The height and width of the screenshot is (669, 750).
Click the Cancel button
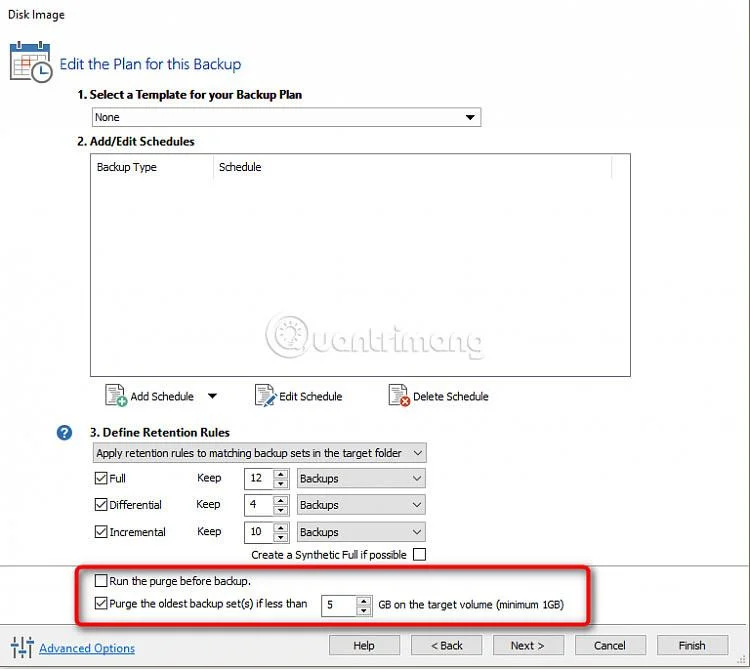(x=610, y=645)
